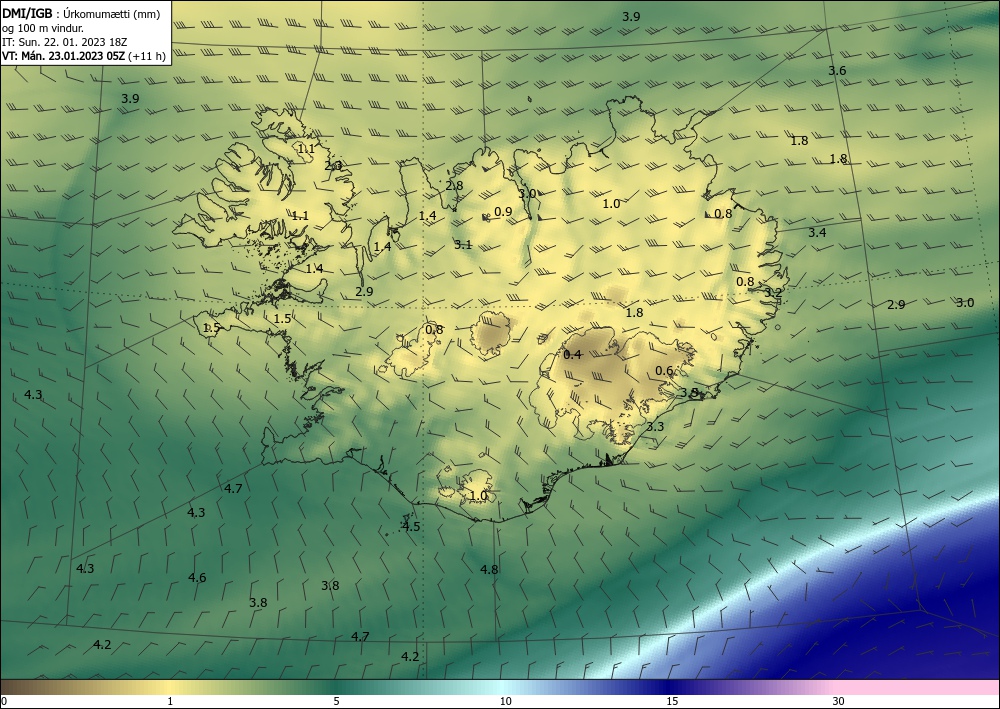Click the '15' tick label on the color scale
The width and height of the screenshot is (1000, 709).
coord(672,702)
